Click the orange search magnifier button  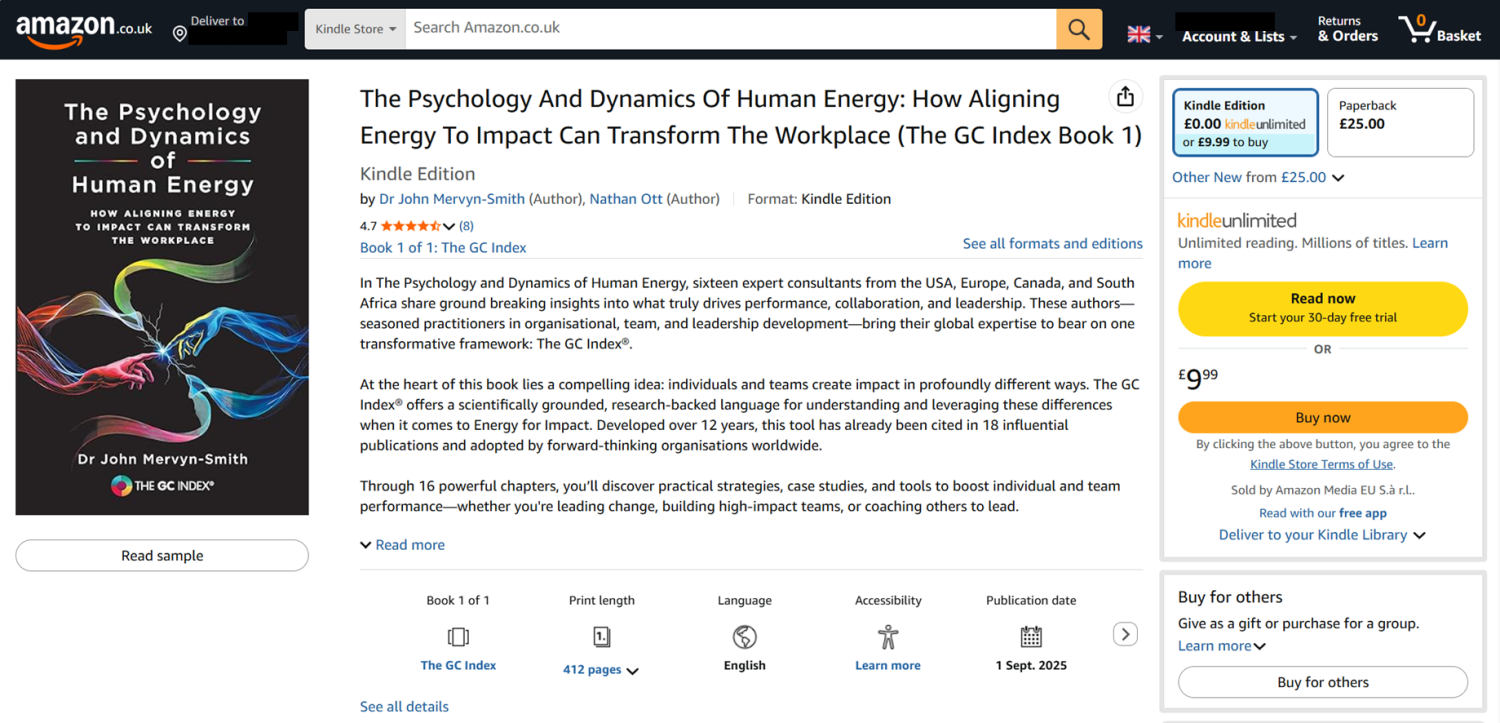point(1079,29)
